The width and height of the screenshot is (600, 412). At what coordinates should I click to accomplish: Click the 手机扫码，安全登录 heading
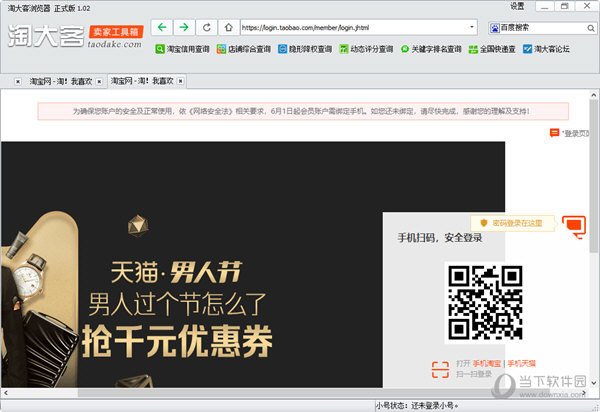pos(440,238)
